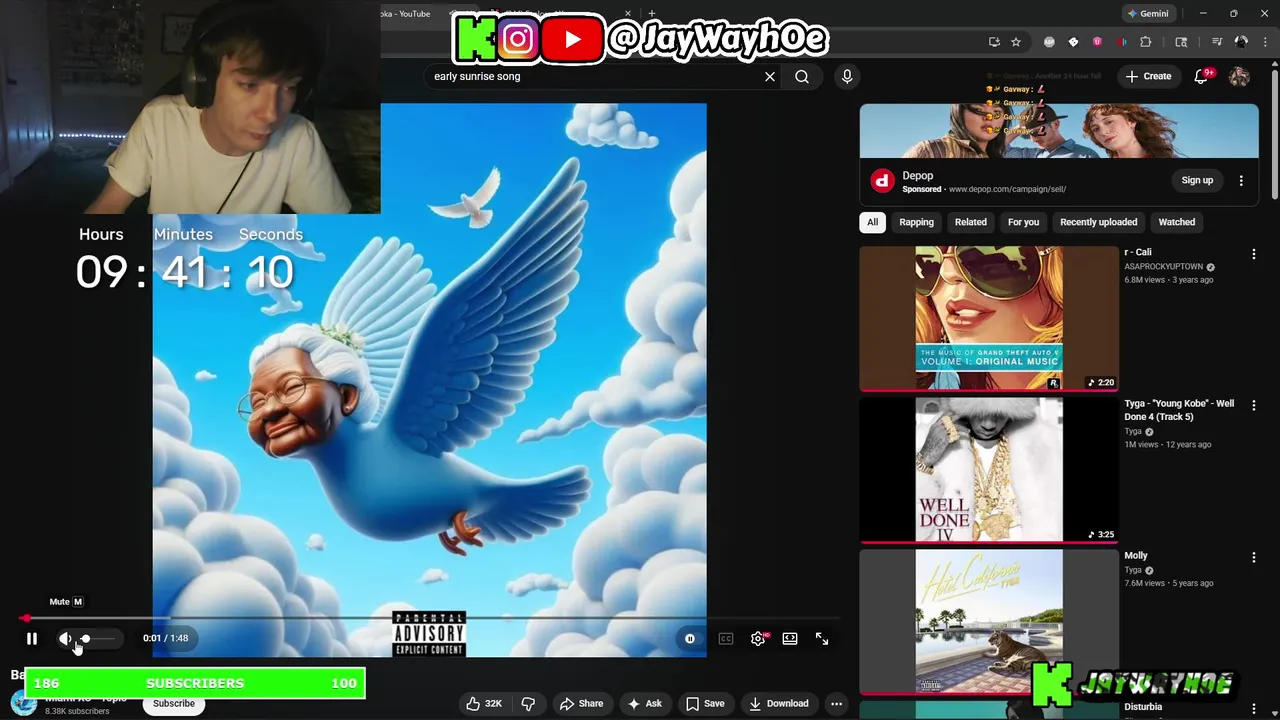This screenshot has height=720, width=1280.
Task: Open the more actions menu under the video
Action: coord(836,703)
